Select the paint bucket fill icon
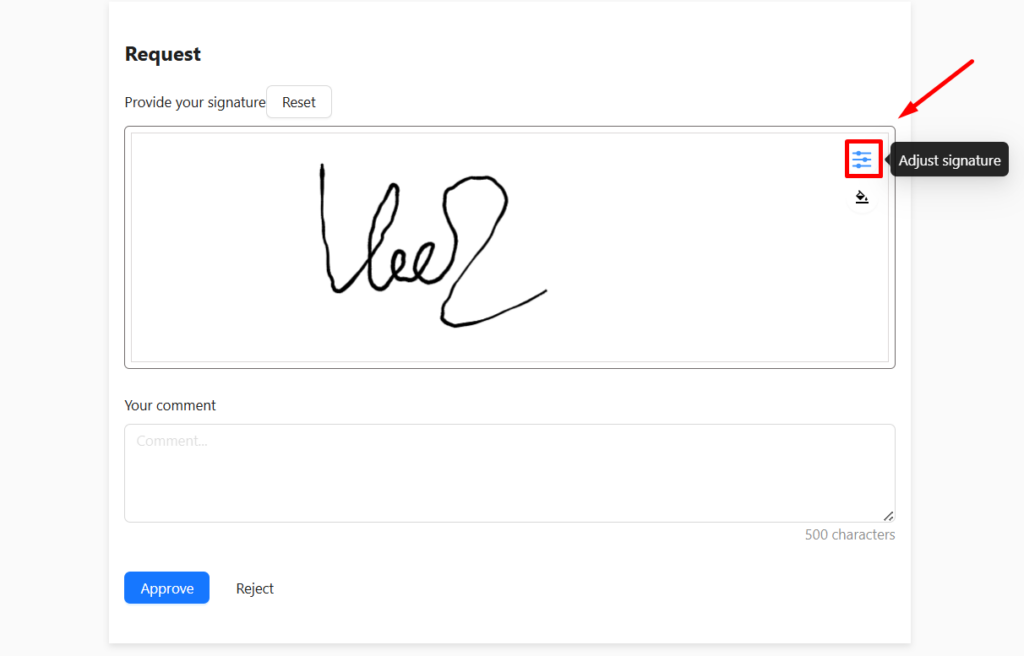This screenshot has width=1024, height=656. (862, 197)
